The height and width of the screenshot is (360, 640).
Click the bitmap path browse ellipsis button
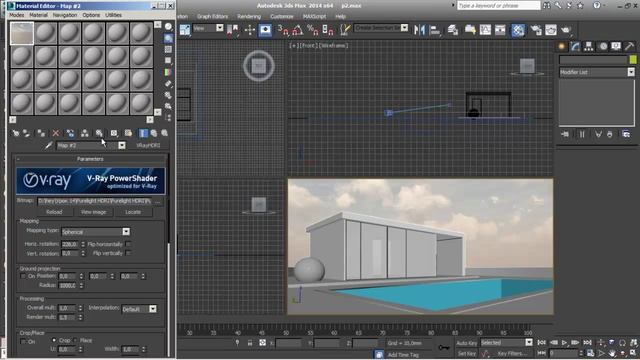(158, 201)
